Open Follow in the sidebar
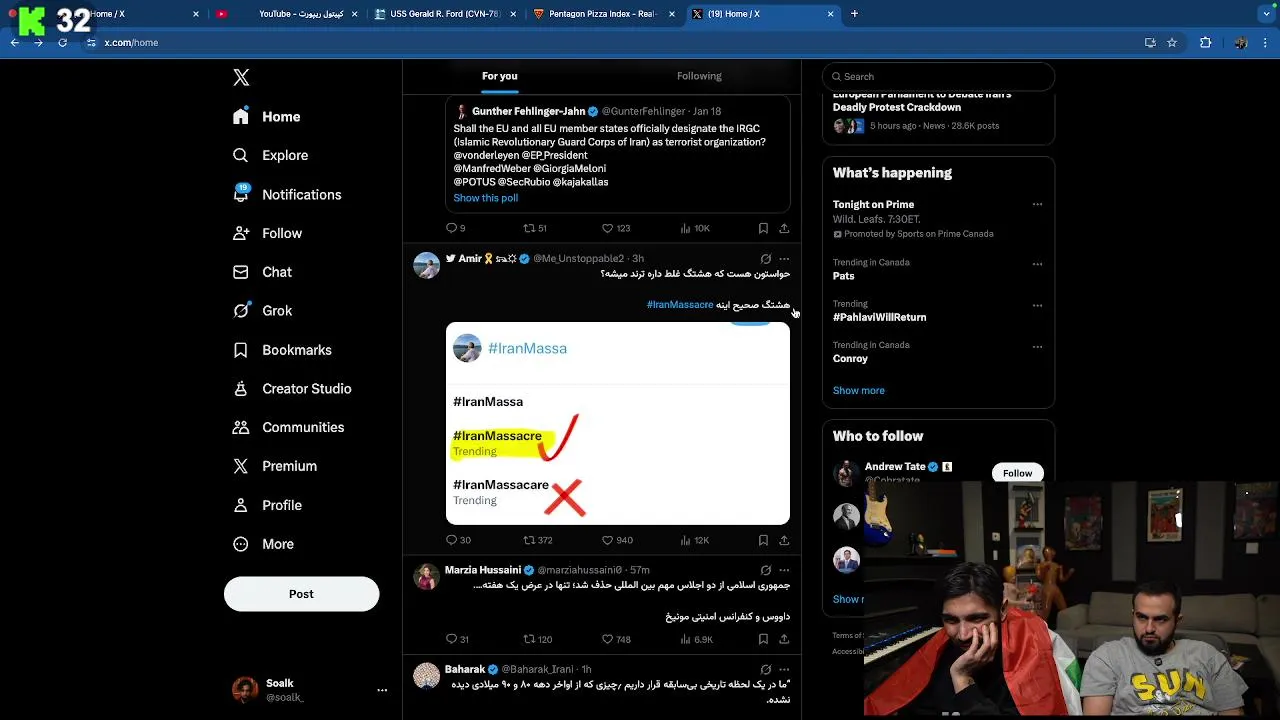This screenshot has width=1280, height=720. pyautogui.click(x=267, y=233)
